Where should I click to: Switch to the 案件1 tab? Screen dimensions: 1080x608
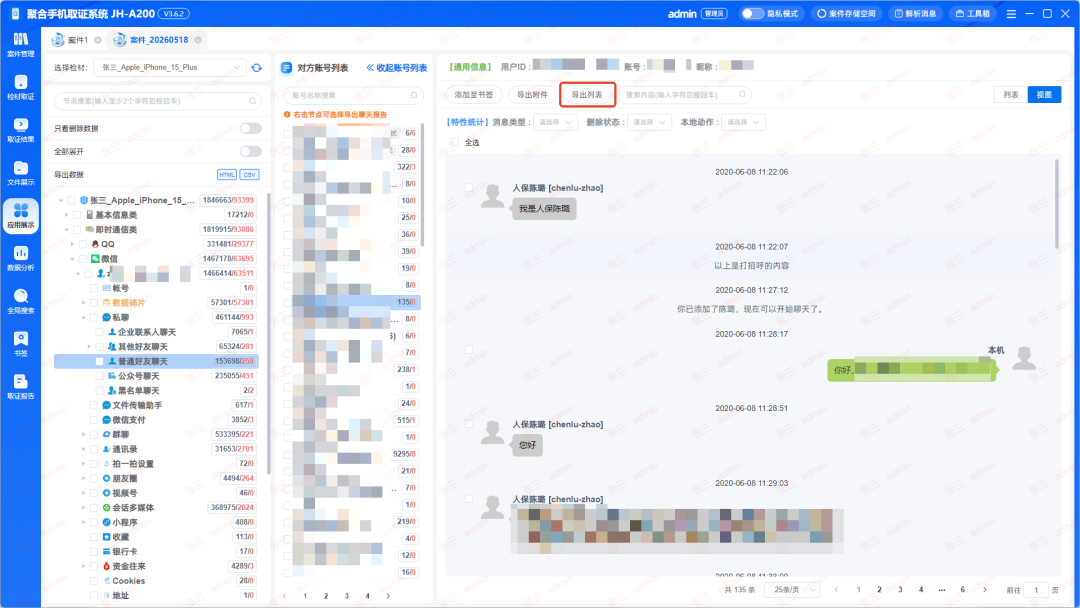click(x=77, y=40)
